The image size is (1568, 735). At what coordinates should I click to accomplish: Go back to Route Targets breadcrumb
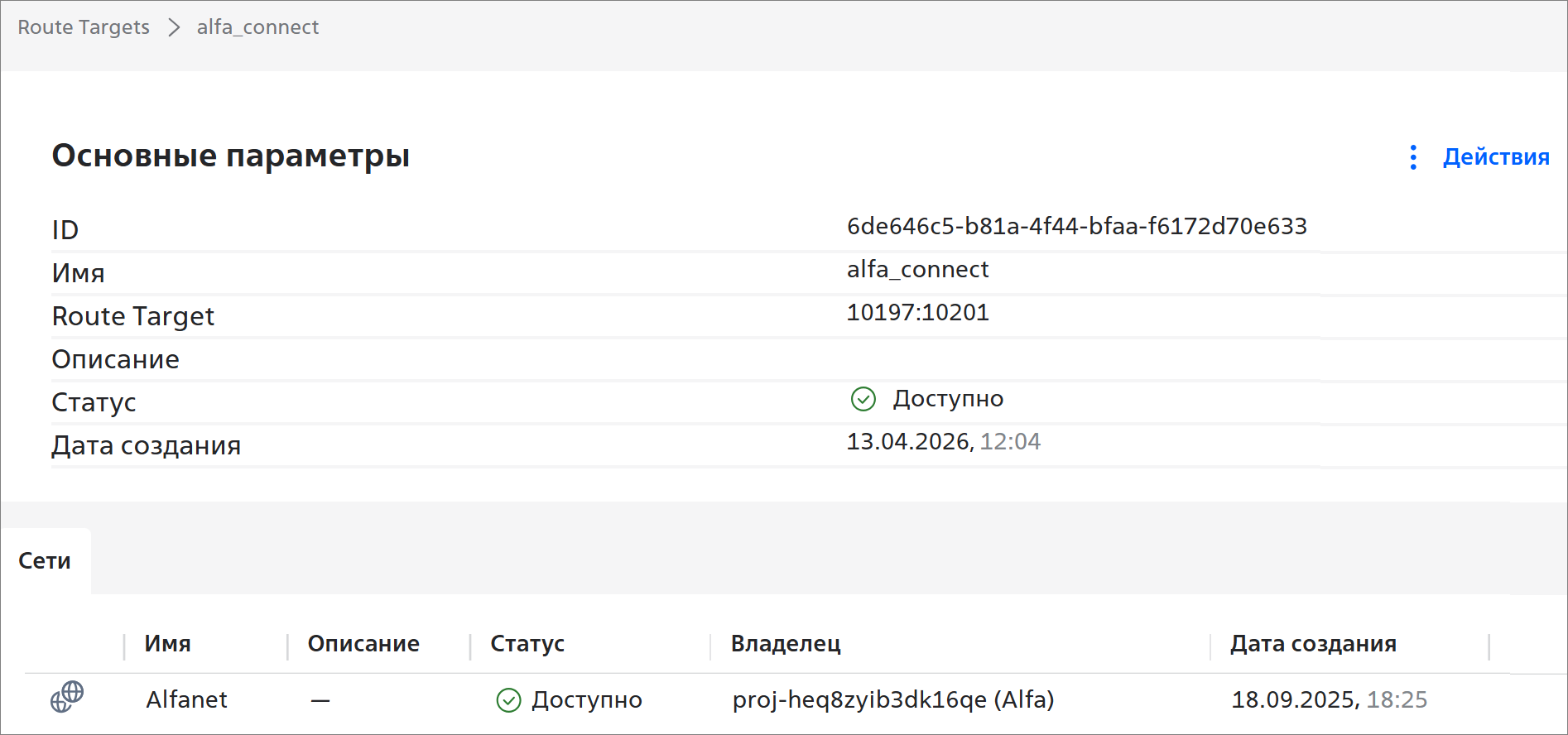[x=84, y=27]
